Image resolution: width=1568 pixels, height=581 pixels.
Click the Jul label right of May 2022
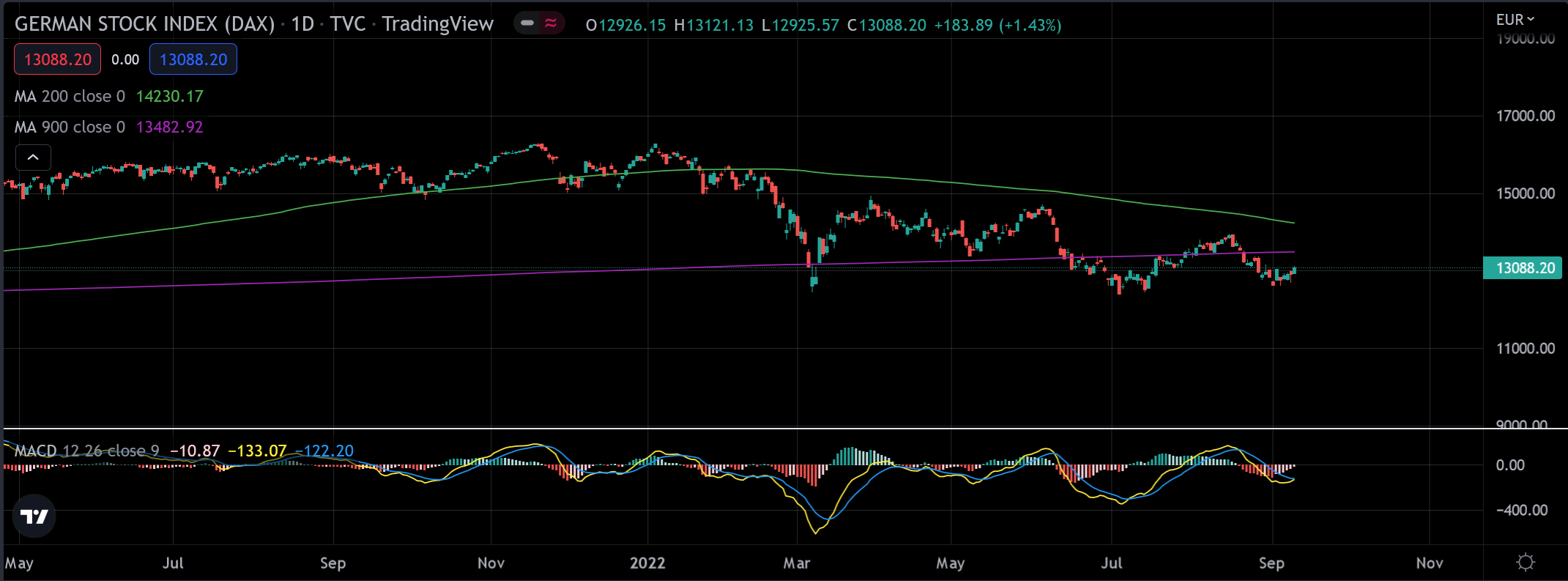click(x=1112, y=563)
